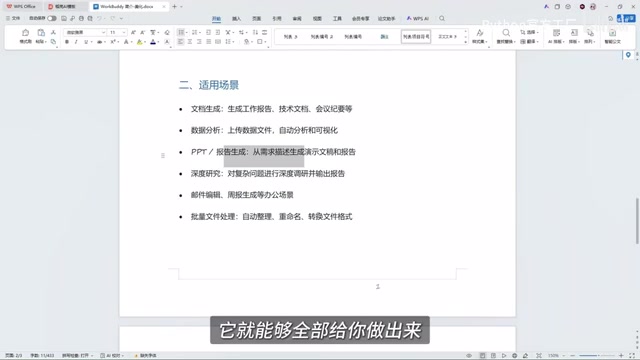Select the highlighted list bullet style in gallery

[x=416, y=37]
